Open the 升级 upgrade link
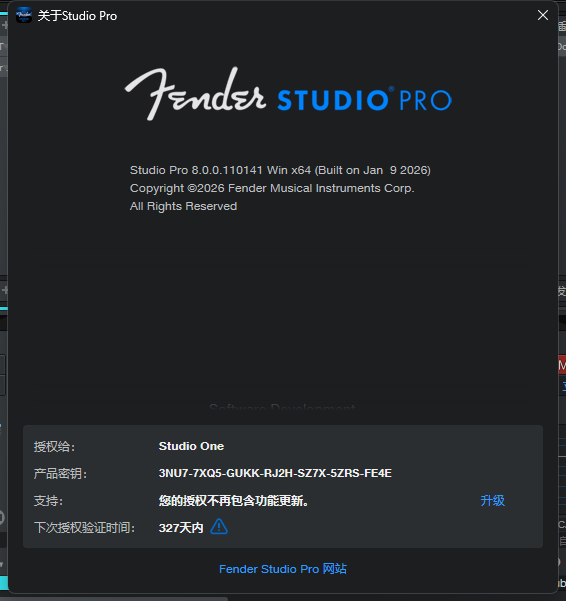The image size is (566, 601). point(492,500)
